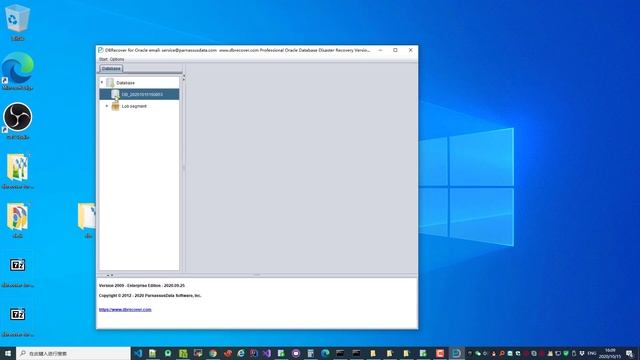
Task: Select the highlighted DB_2020 tree entry
Action: (139, 94)
